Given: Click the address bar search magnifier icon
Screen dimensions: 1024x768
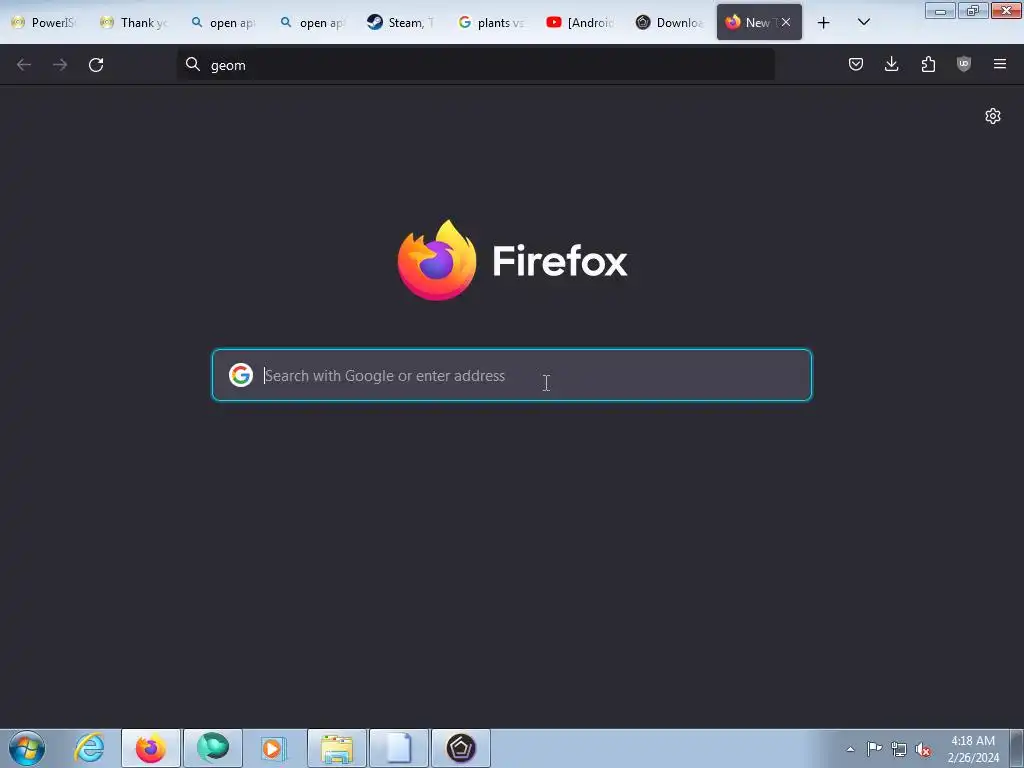Looking at the screenshot, I should [193, 64].
